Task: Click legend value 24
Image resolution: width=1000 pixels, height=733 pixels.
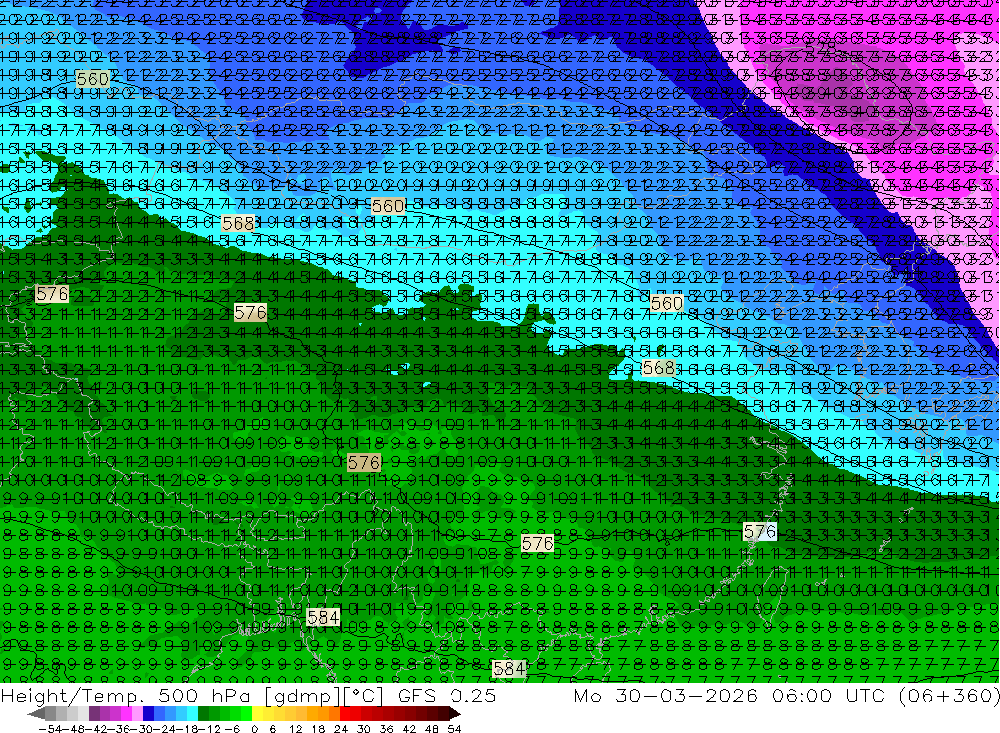Action: point(341,729)
